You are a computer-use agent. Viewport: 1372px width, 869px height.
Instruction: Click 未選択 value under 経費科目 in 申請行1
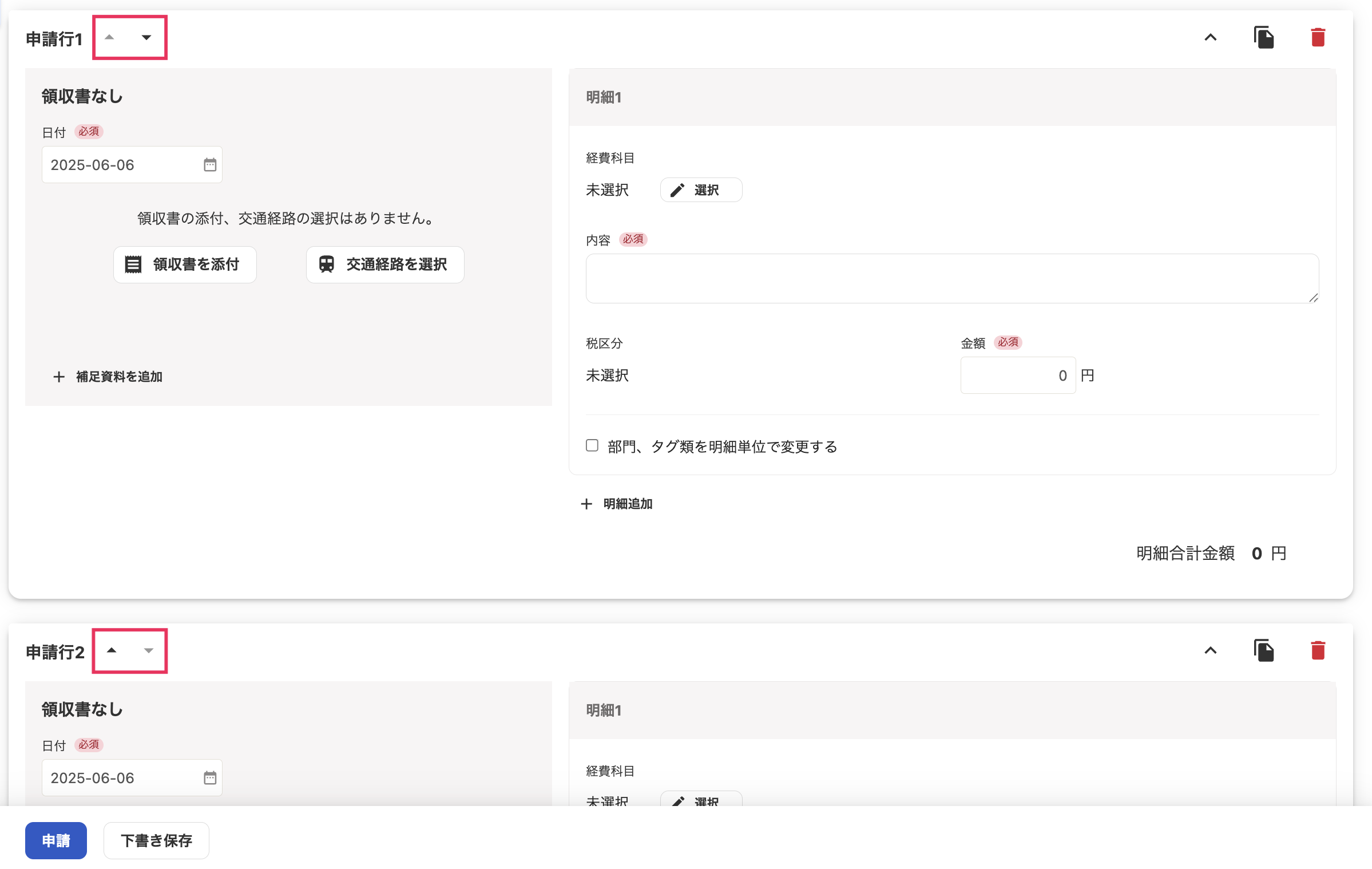[x=608, y=190]
